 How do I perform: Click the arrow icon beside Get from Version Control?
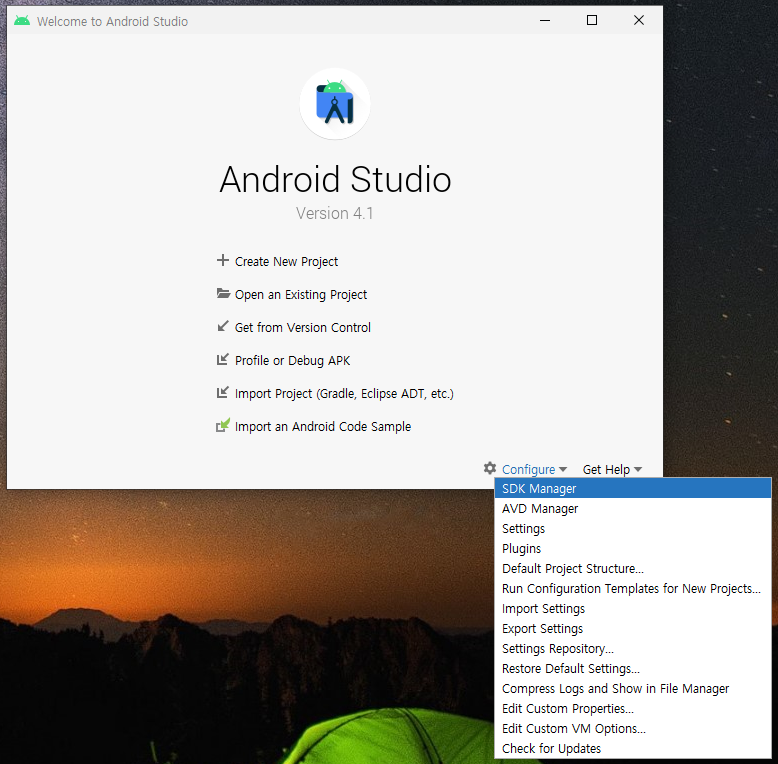[223, 326]
